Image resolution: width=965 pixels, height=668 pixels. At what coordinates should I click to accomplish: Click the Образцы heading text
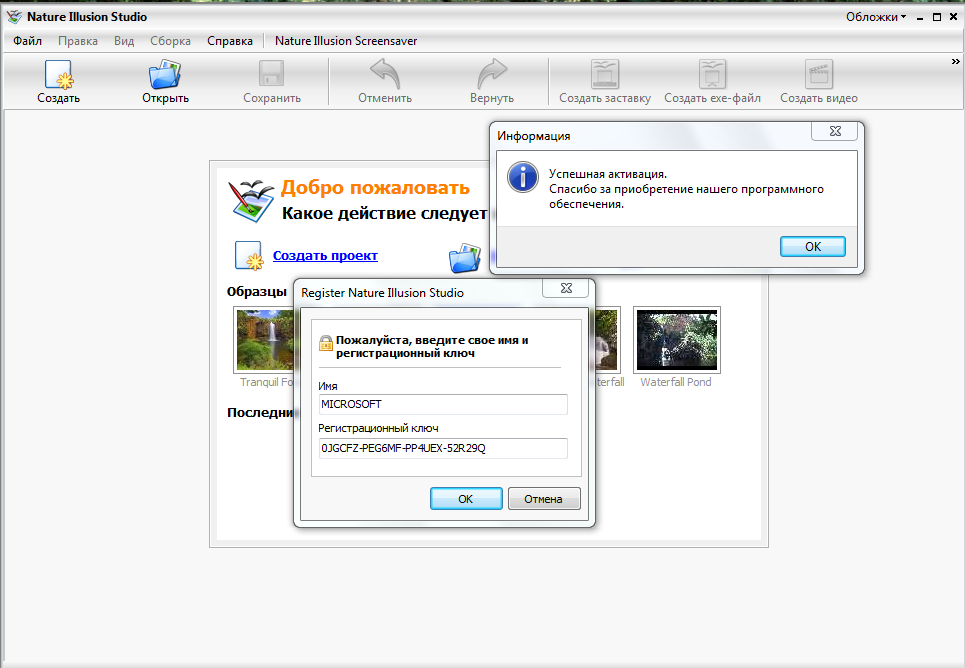pyautogui.click(x=257, y=291)
